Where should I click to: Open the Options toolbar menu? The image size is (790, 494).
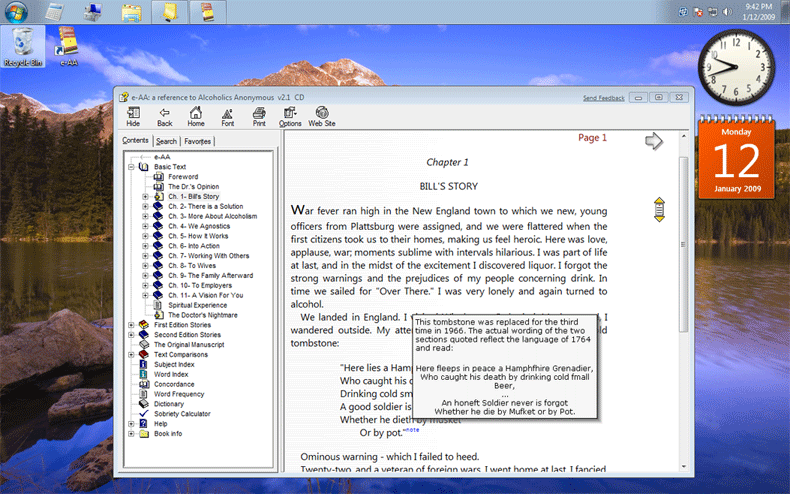[x=290, y=116]
